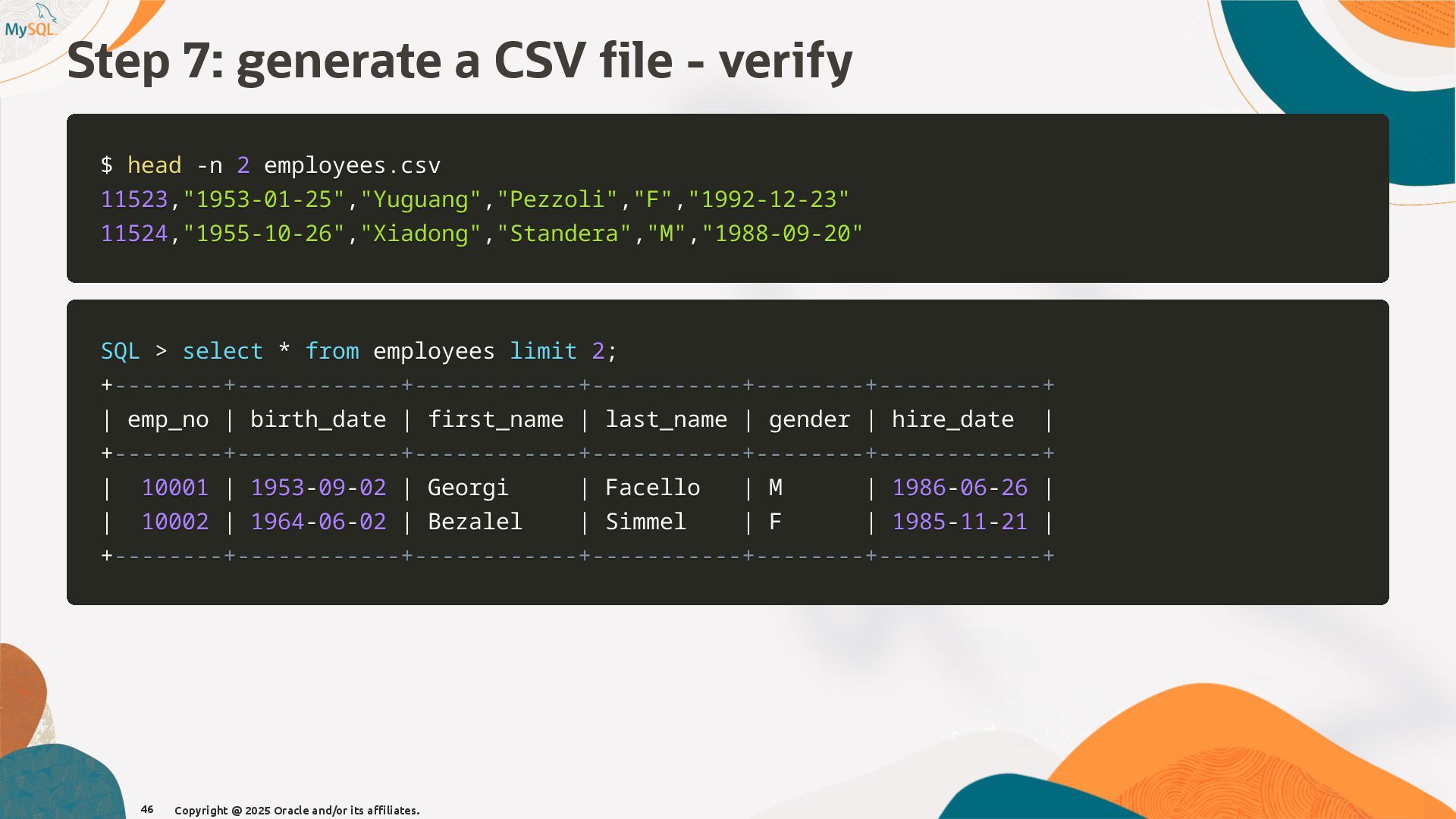This screenshot has width=1456, height=819.
Task: Click the SQL prompt label
Action: 121,351
